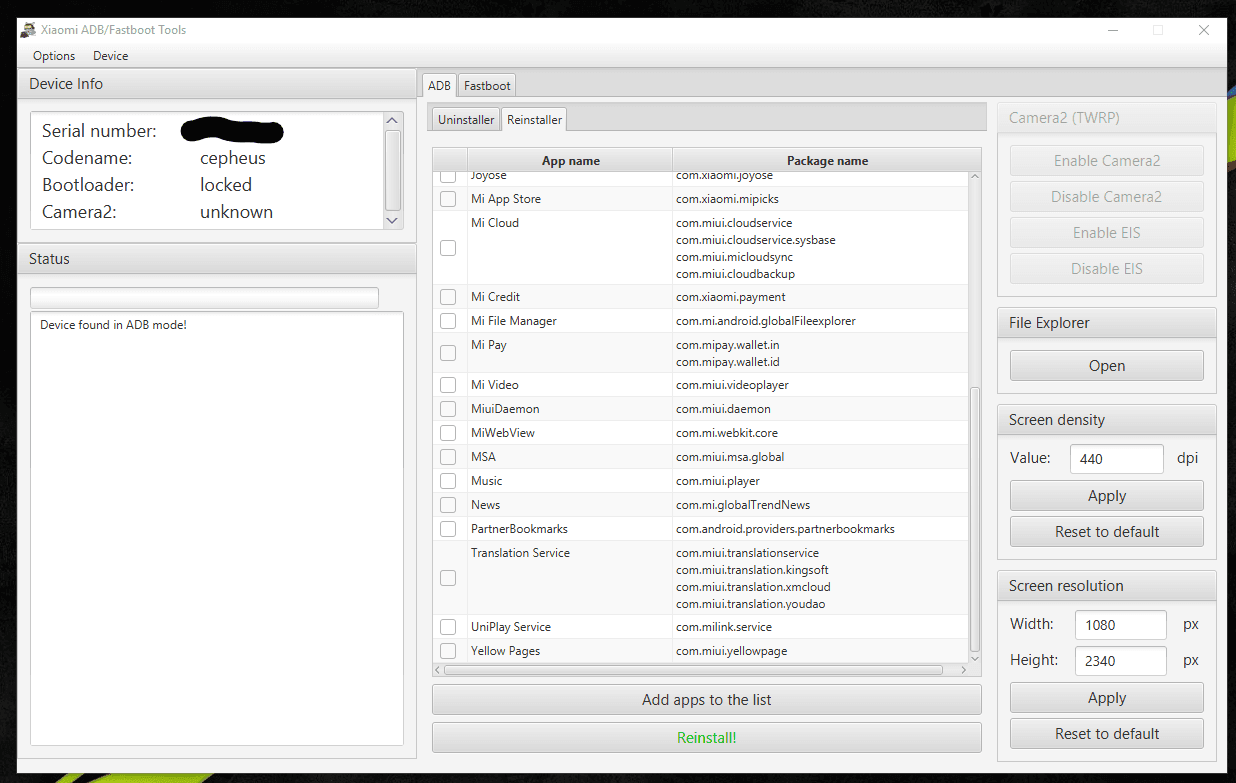Tick the UniPlay Service checkbox
This screenshot has width=1236, height=783.
(x=448, y=627)
